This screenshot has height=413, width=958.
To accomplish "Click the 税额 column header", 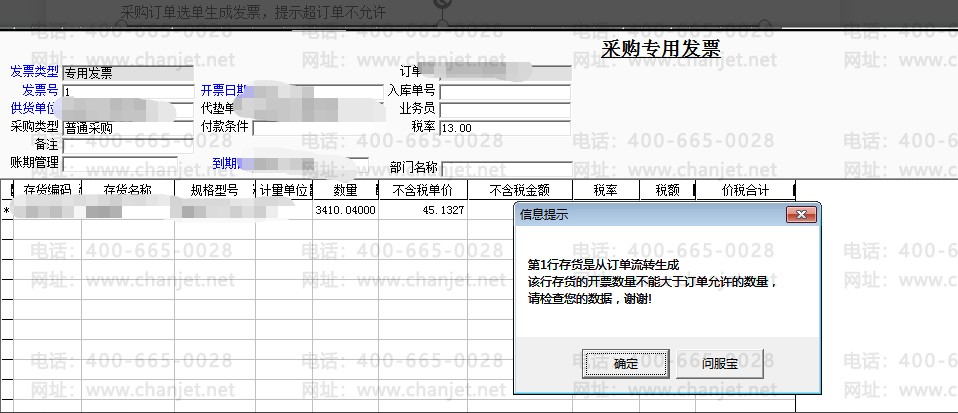I will pos(667,190).
